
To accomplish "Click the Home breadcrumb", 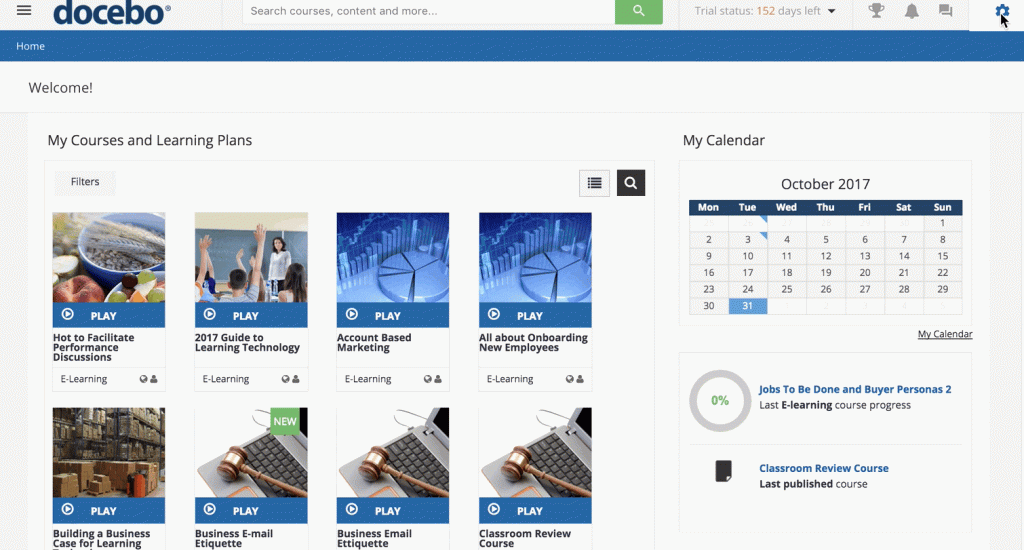I will click(30, 46).
